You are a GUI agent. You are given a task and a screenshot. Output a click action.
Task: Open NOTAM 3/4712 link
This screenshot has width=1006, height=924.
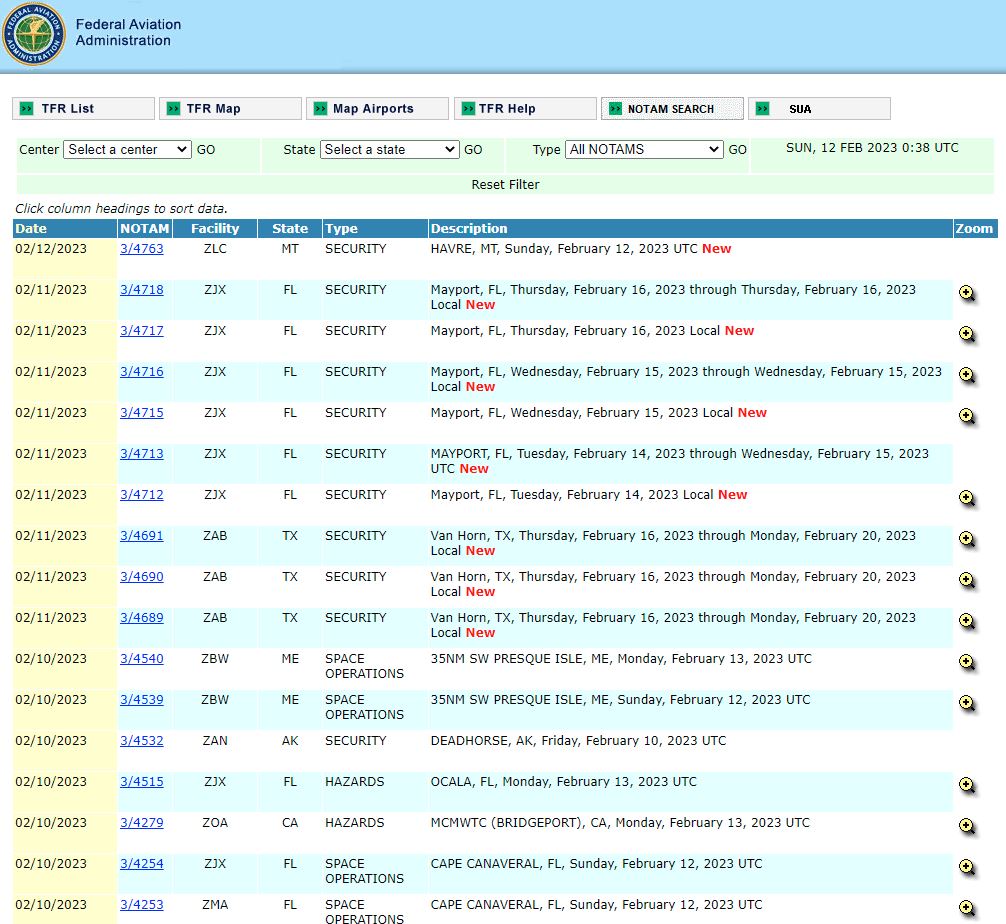142,495
